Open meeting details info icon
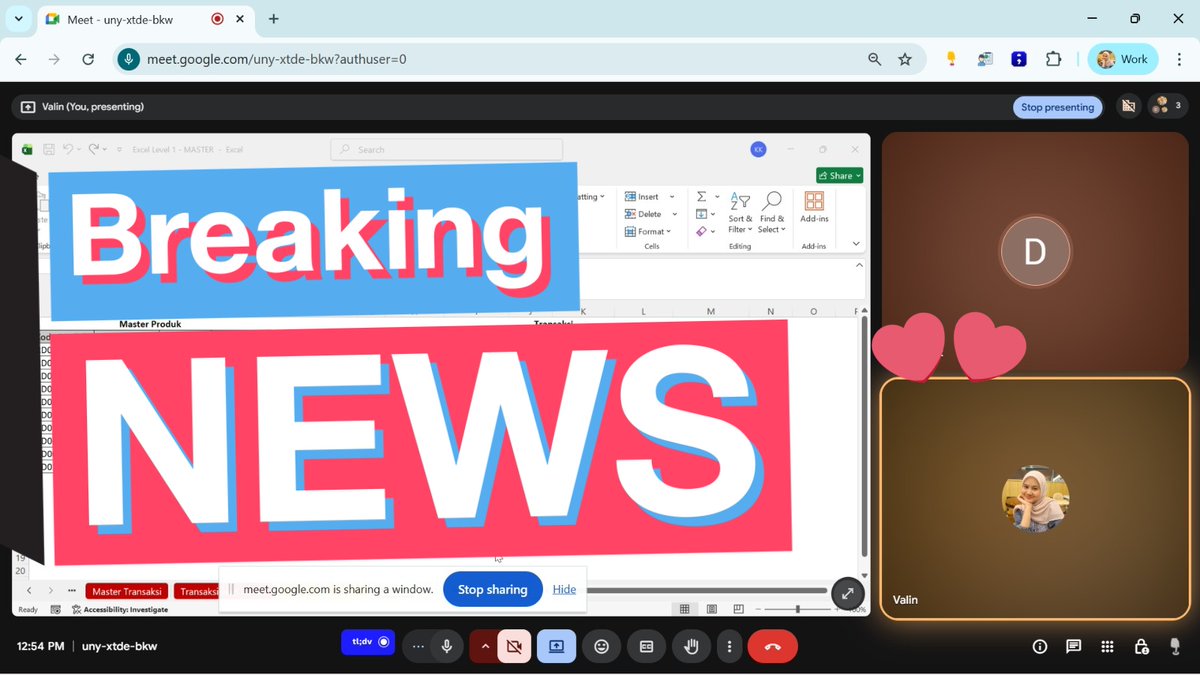 pos(1040,646)
